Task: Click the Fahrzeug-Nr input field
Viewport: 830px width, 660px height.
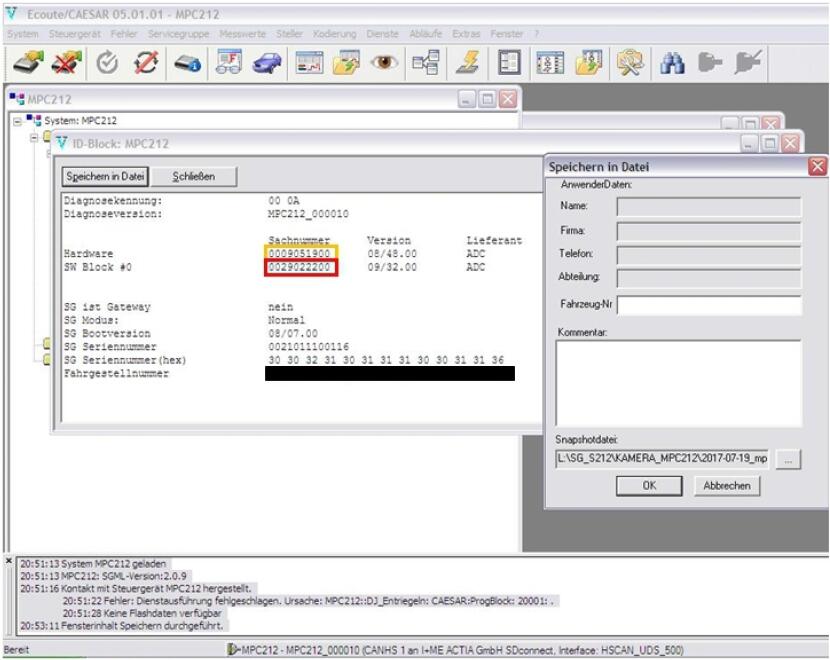Action: tap(709, 305)
